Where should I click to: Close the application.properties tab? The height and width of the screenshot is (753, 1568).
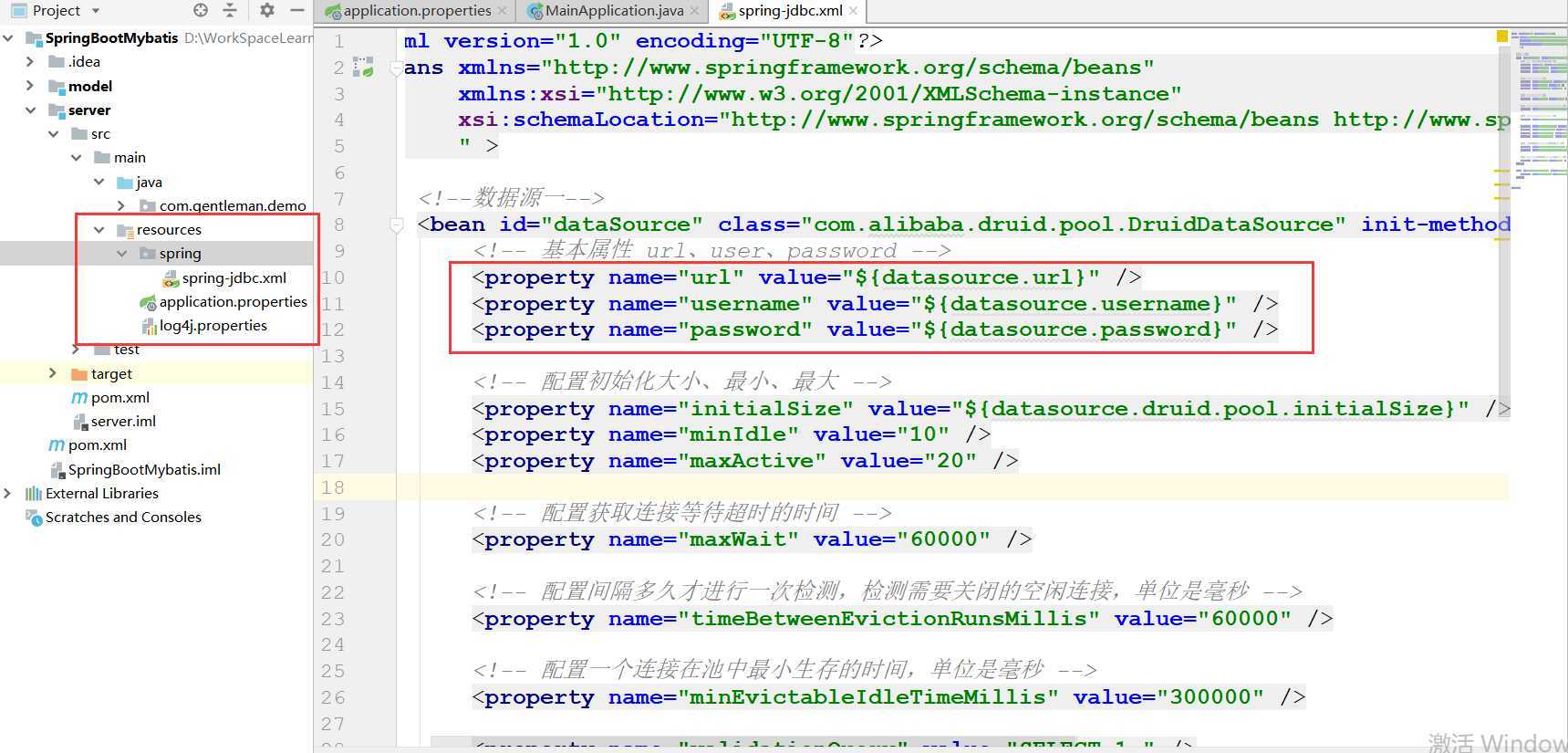[502, 11]
